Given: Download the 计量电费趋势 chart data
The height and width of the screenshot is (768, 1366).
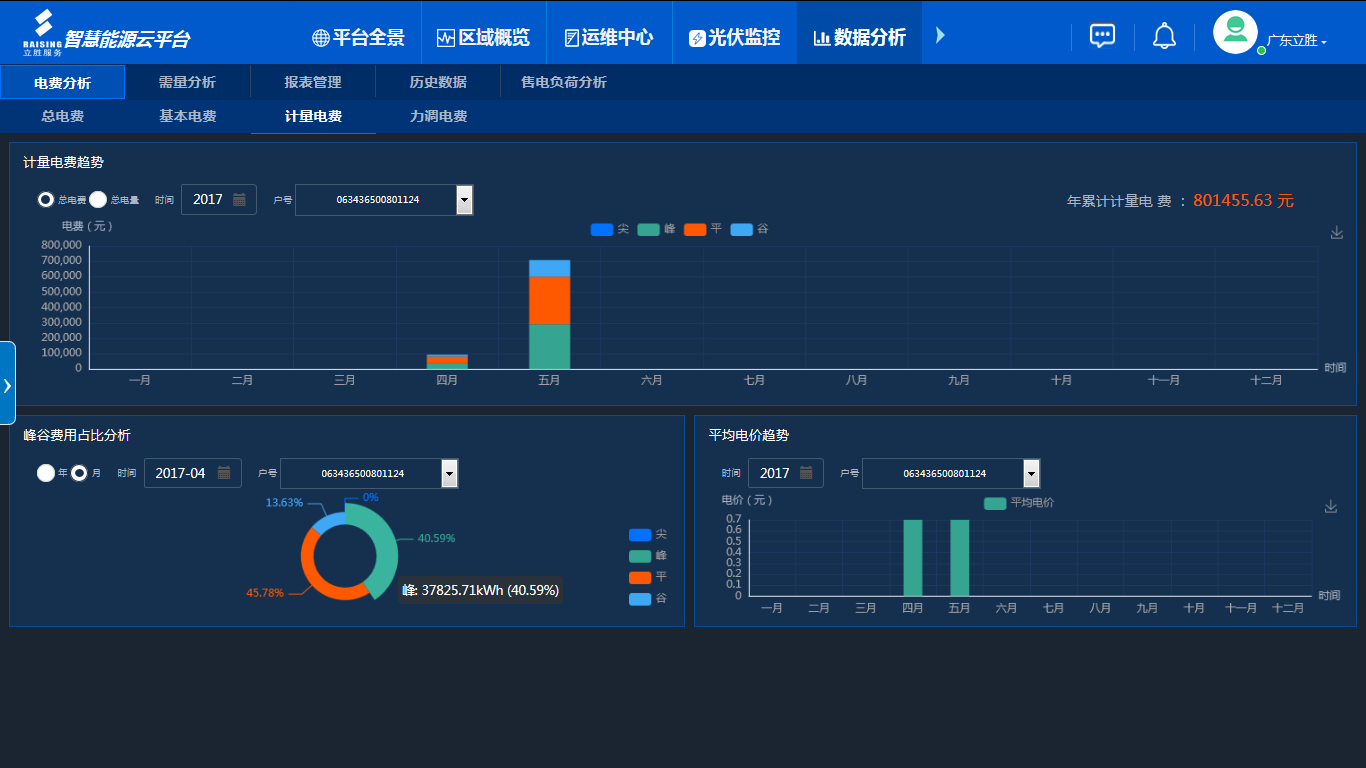Looking at the screenshot, I should click(x=1336, y=232).
